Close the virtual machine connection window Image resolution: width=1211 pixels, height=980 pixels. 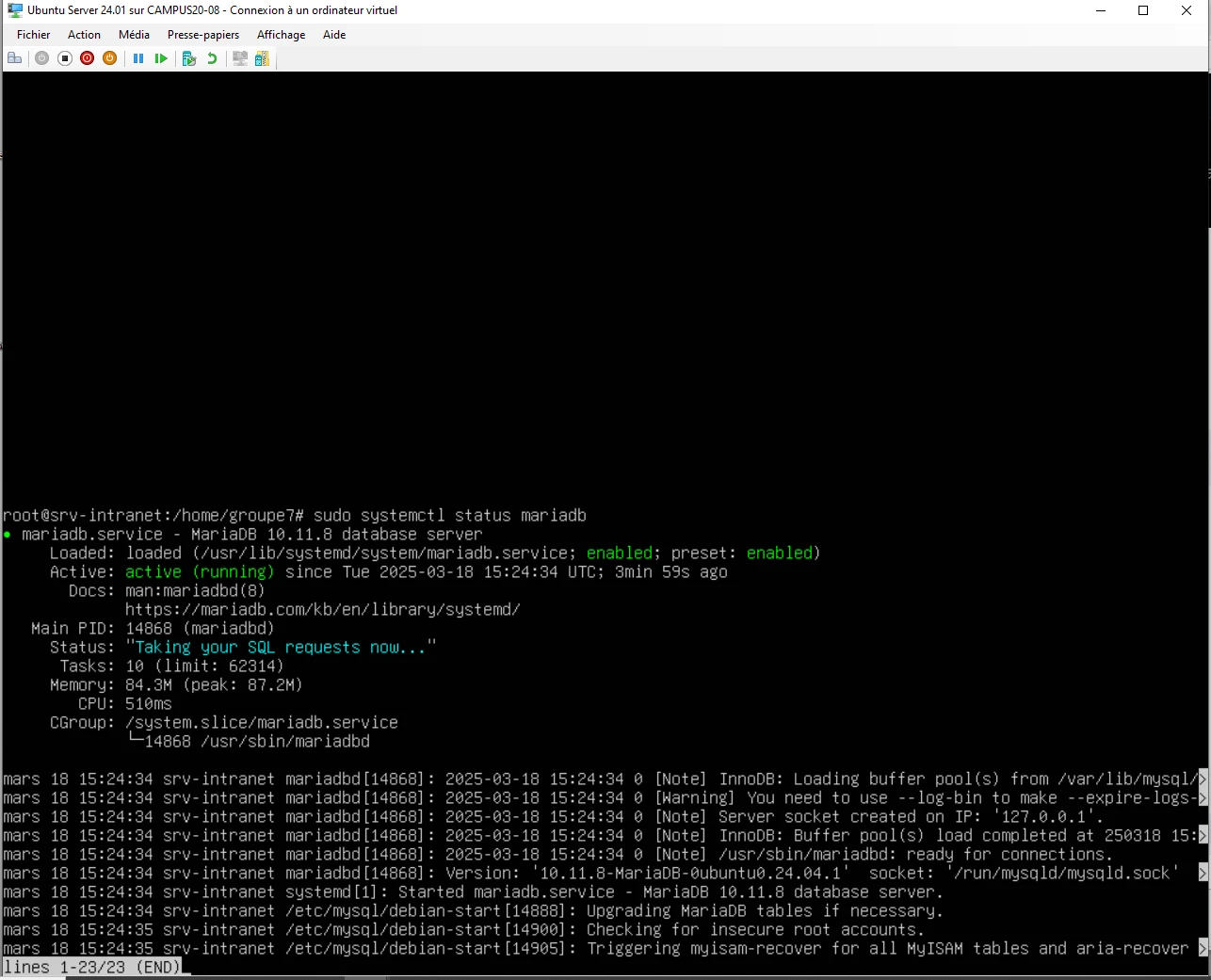coord(1187,10)
